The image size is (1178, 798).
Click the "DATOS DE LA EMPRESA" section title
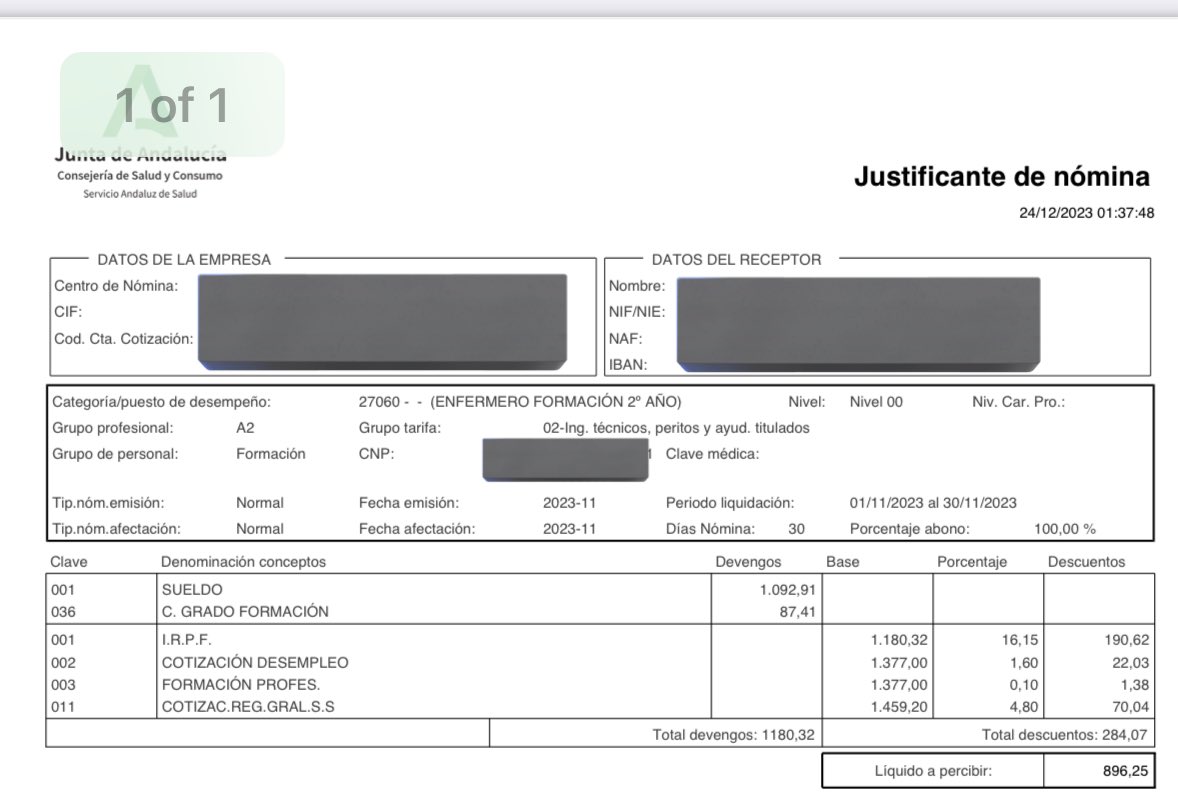point(184,259)
